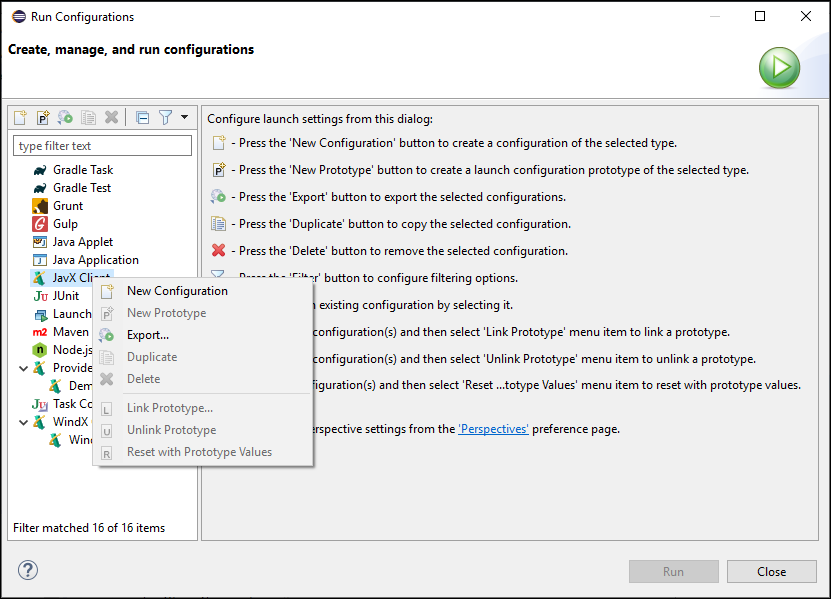The height and width of the screenshot is (599, 831).
Task: Select the JavX Client tree entry
Action: click(x=71, y=278)
